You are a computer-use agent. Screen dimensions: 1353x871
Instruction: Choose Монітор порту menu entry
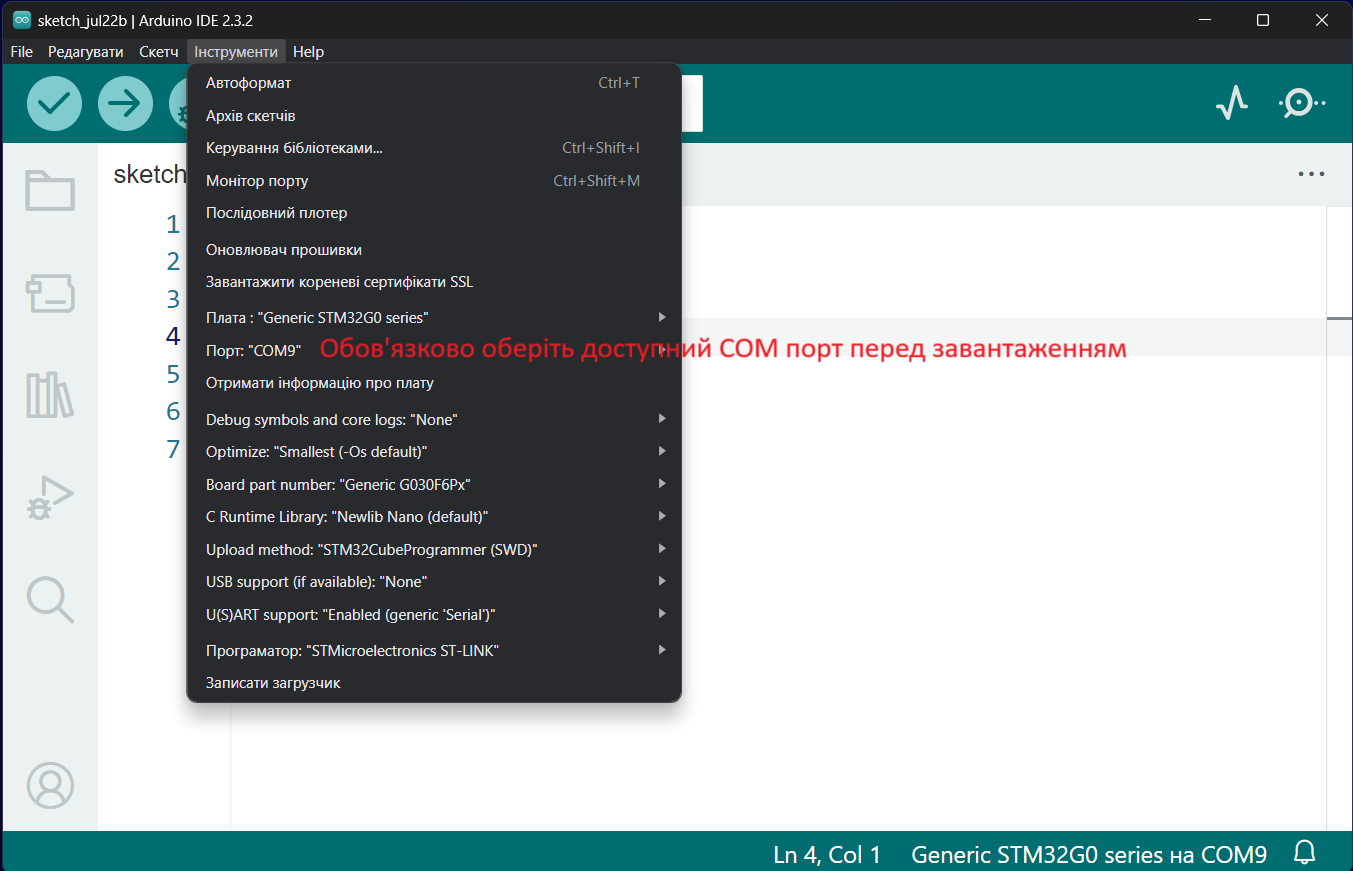tap(257, 181)
